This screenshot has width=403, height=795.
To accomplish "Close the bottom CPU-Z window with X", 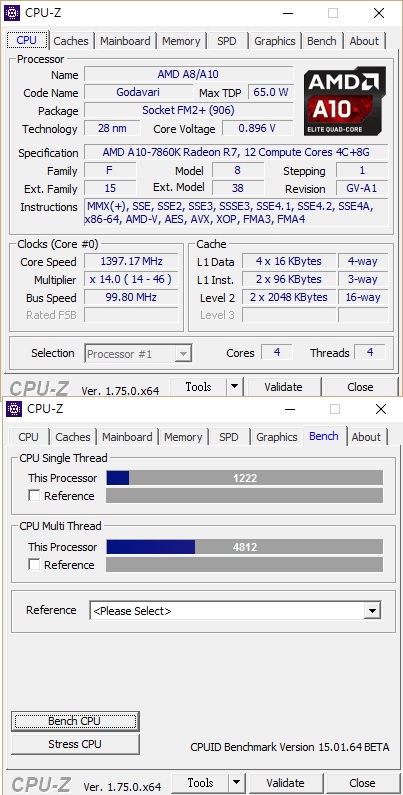I will click(380, 409).
